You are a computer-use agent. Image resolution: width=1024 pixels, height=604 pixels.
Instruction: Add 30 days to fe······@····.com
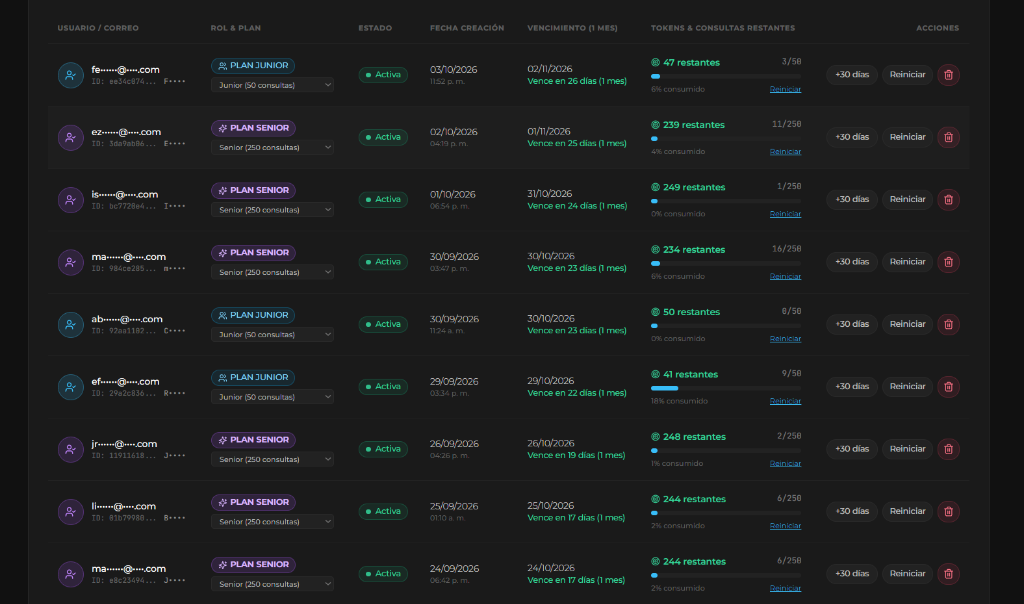[852, 75]
